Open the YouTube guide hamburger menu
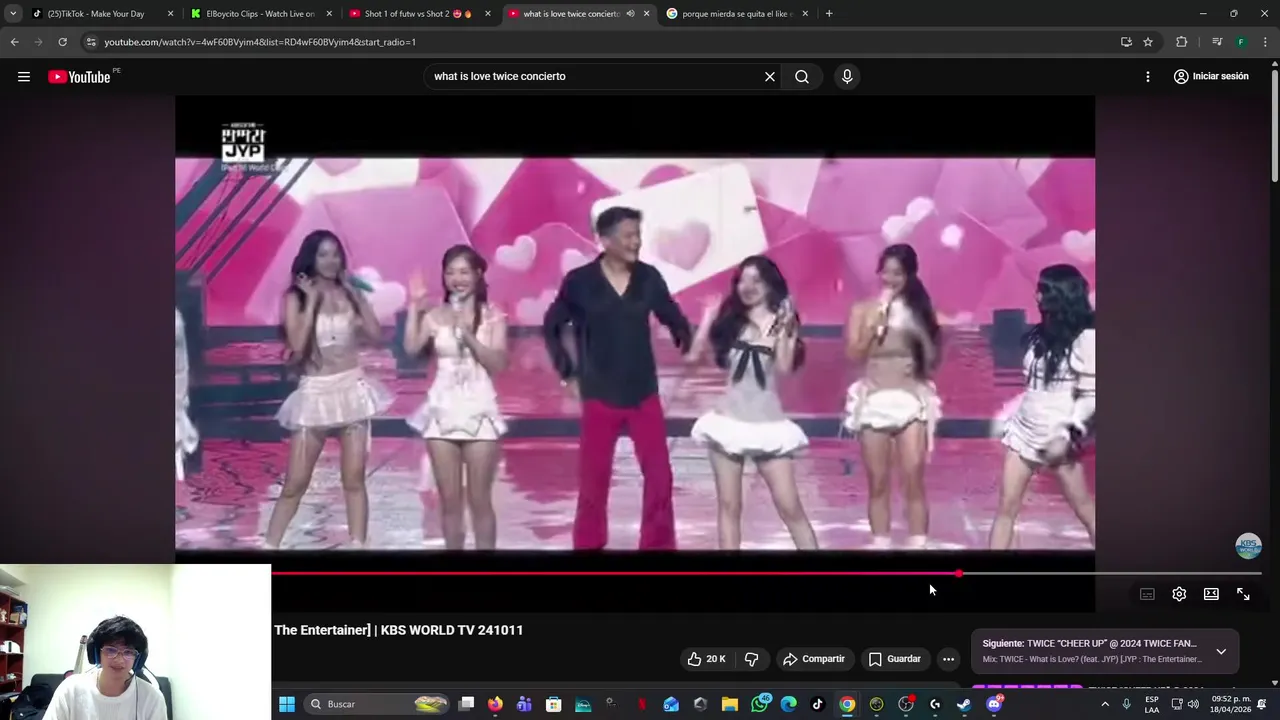 [24, 77]
